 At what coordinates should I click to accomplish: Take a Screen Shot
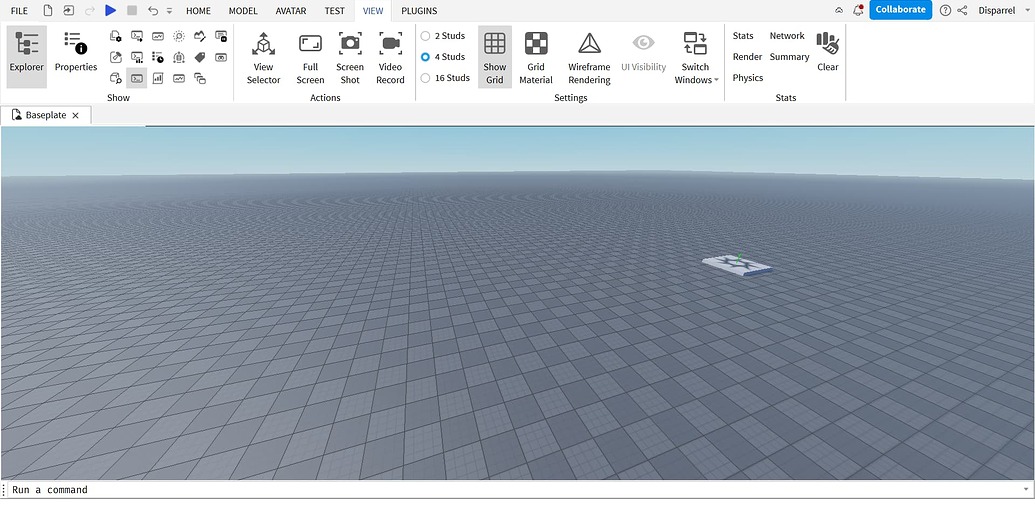pos(350,57)
